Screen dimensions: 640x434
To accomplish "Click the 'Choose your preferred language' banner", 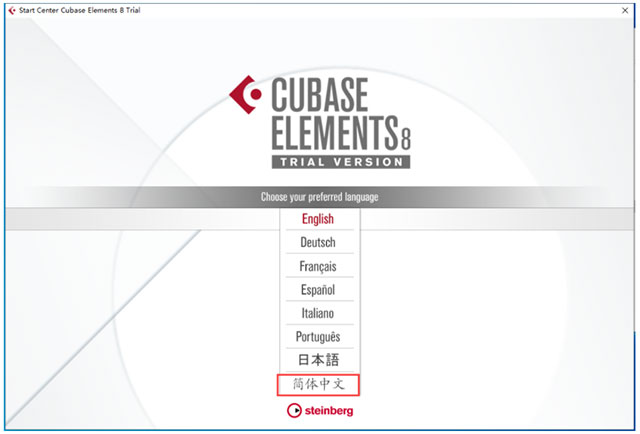I will (x=320, y=197).
